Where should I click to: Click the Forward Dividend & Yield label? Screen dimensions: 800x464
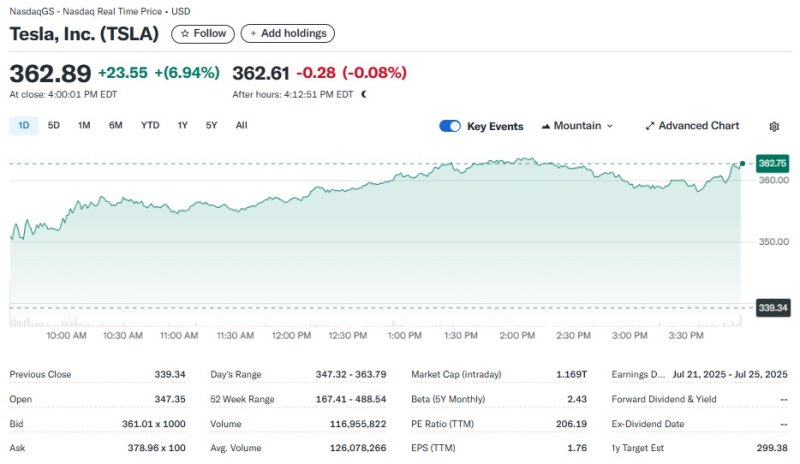[x=664, y=399]
